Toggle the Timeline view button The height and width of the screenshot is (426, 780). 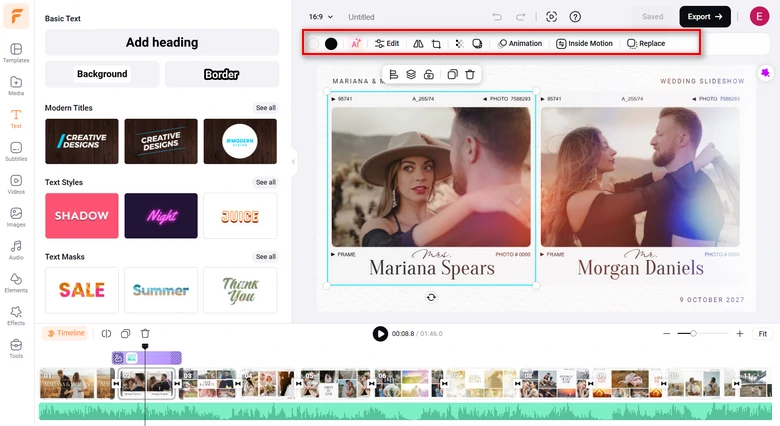[x=66, y=333]
